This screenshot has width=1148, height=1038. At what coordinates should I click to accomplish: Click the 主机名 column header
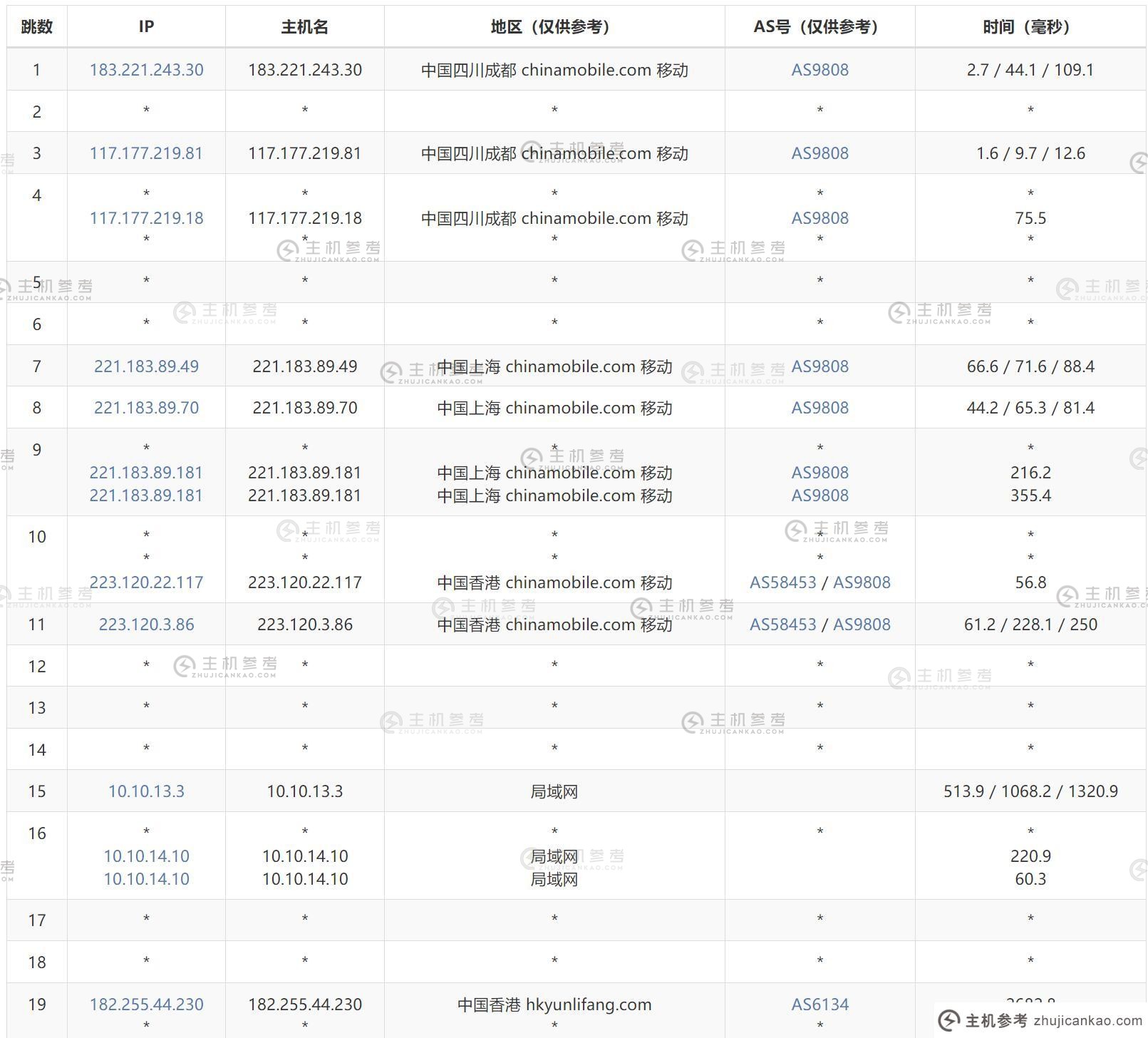(305, 26)
